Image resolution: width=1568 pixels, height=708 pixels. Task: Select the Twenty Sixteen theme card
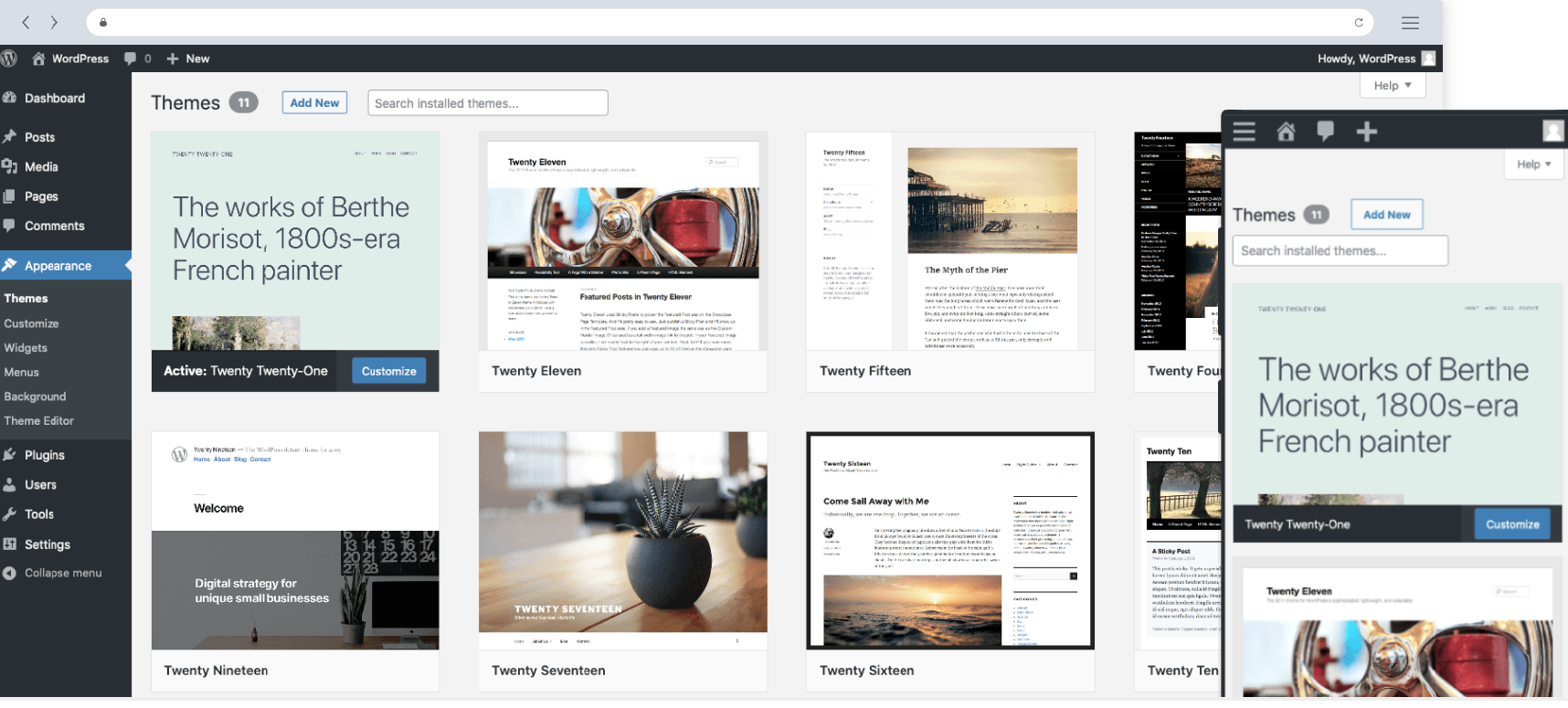(950, 562)
